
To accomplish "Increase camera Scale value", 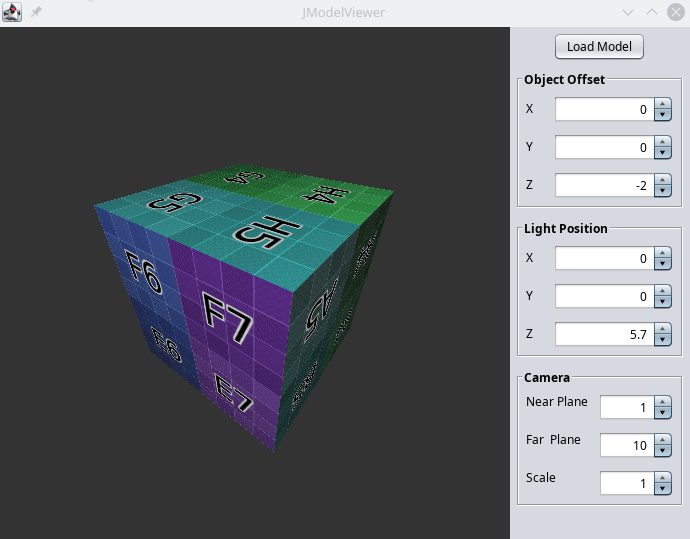I will point(663,478).
